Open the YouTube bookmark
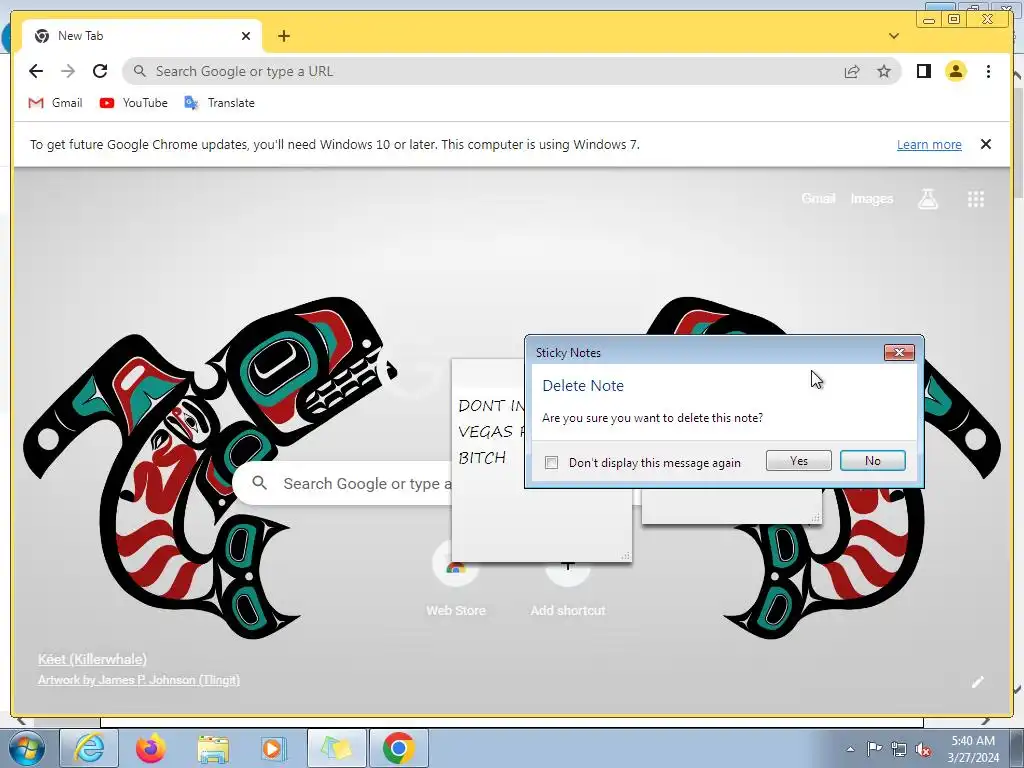This screenshot has height=768, width=1024. [134, 103]
